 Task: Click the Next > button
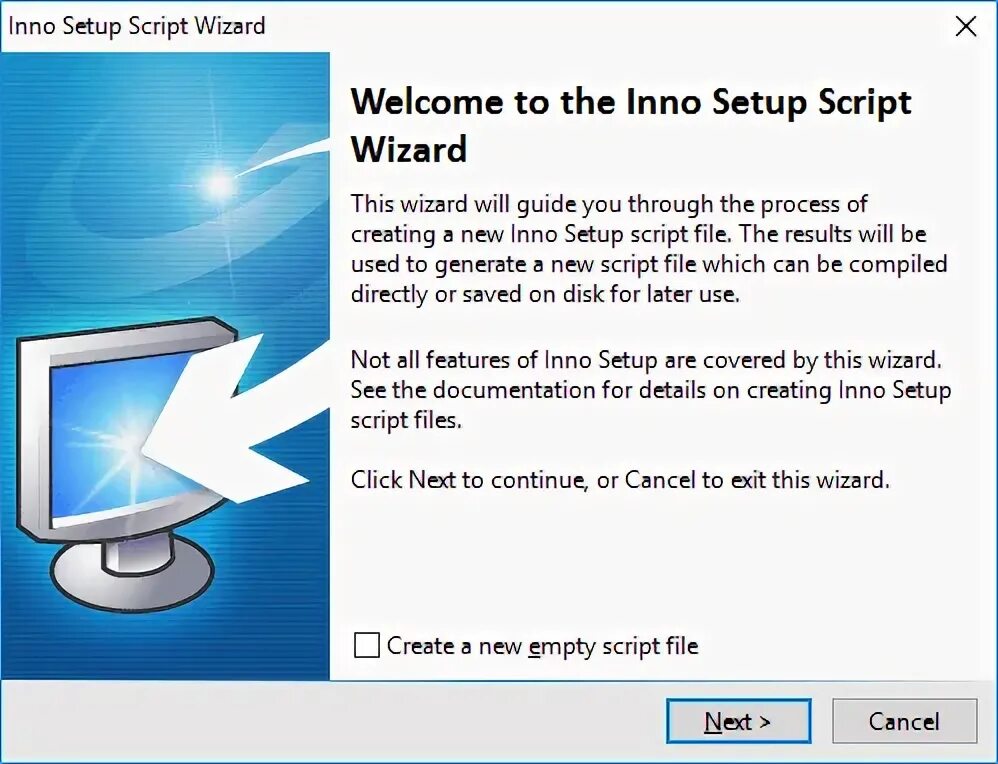pos(738,721)
